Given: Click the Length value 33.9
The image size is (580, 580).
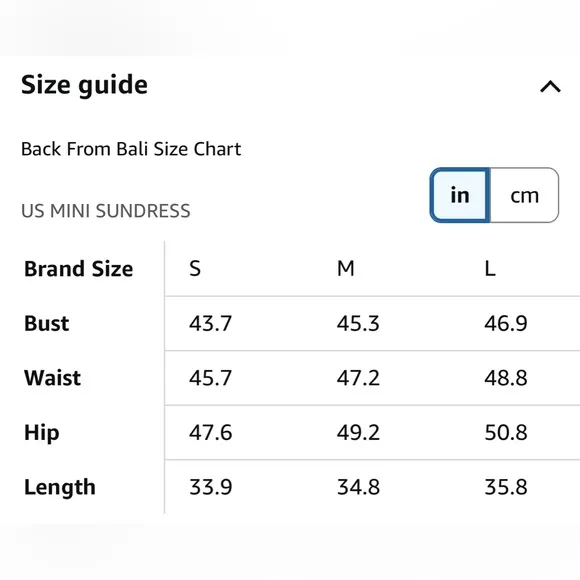Looking at the screenshot, I should [x=210, y=487].
